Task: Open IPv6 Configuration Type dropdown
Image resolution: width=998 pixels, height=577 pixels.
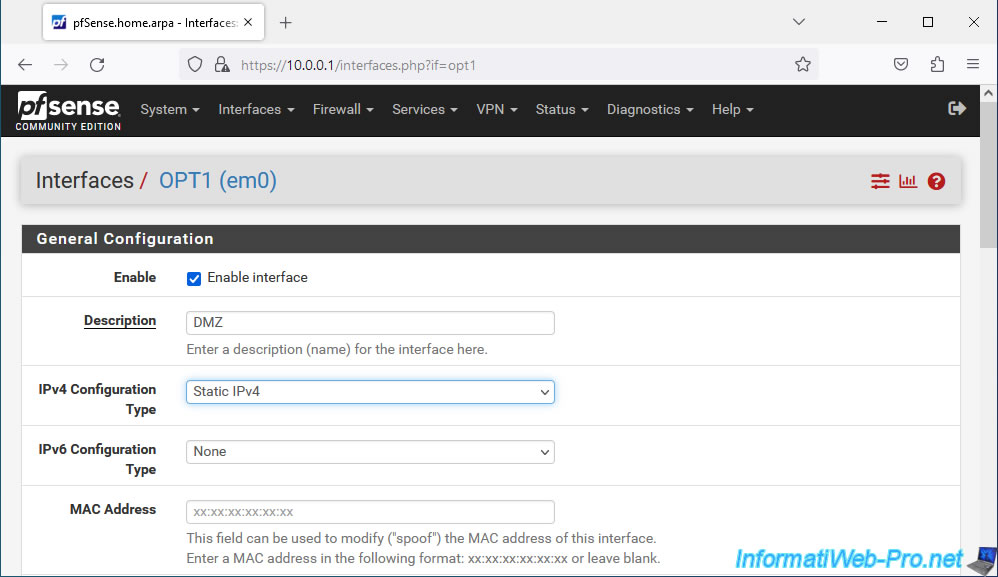Action: (x=370, y=452)
